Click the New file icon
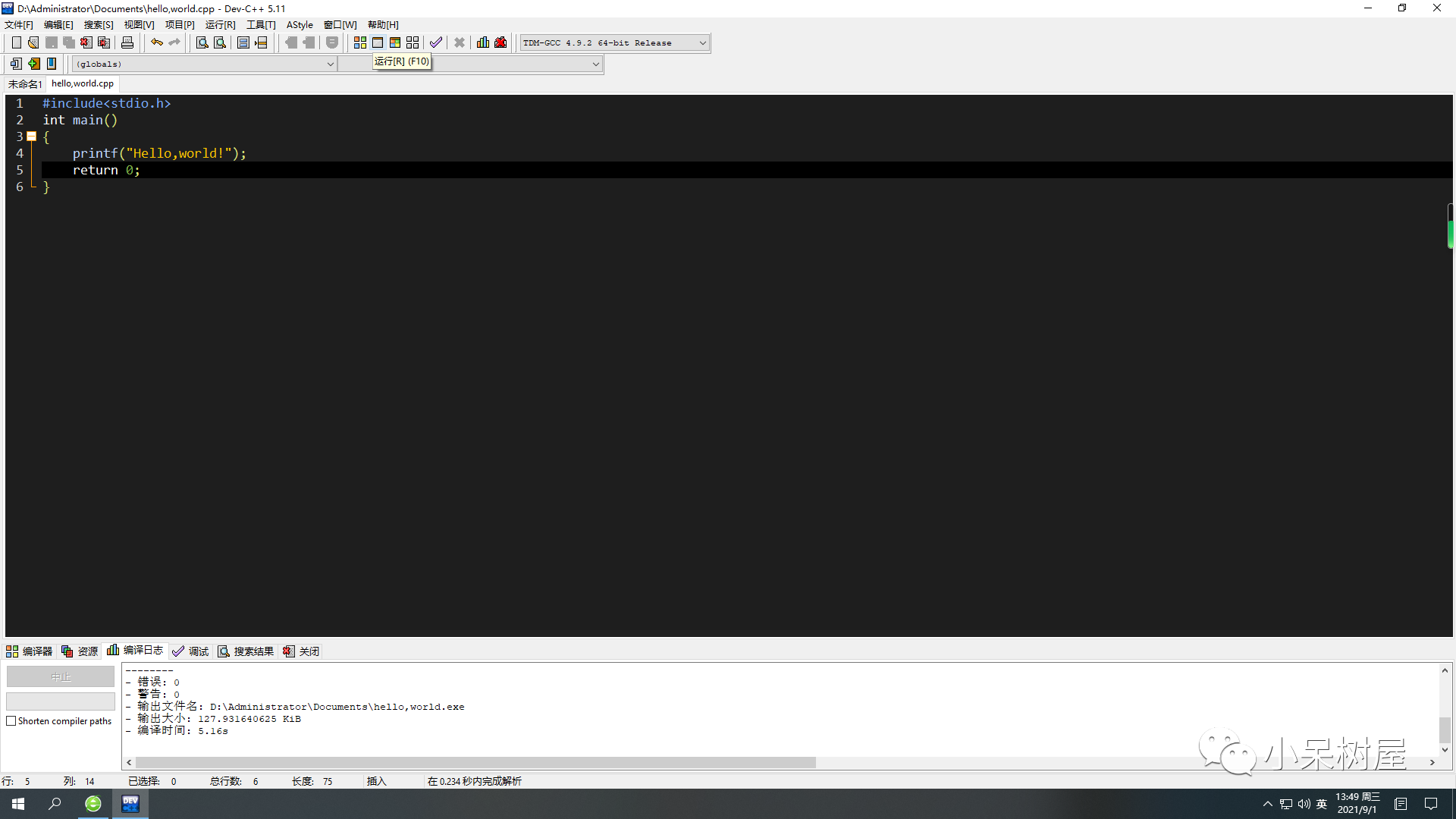This screenshot has height=819, width=1456. [16, 42]
